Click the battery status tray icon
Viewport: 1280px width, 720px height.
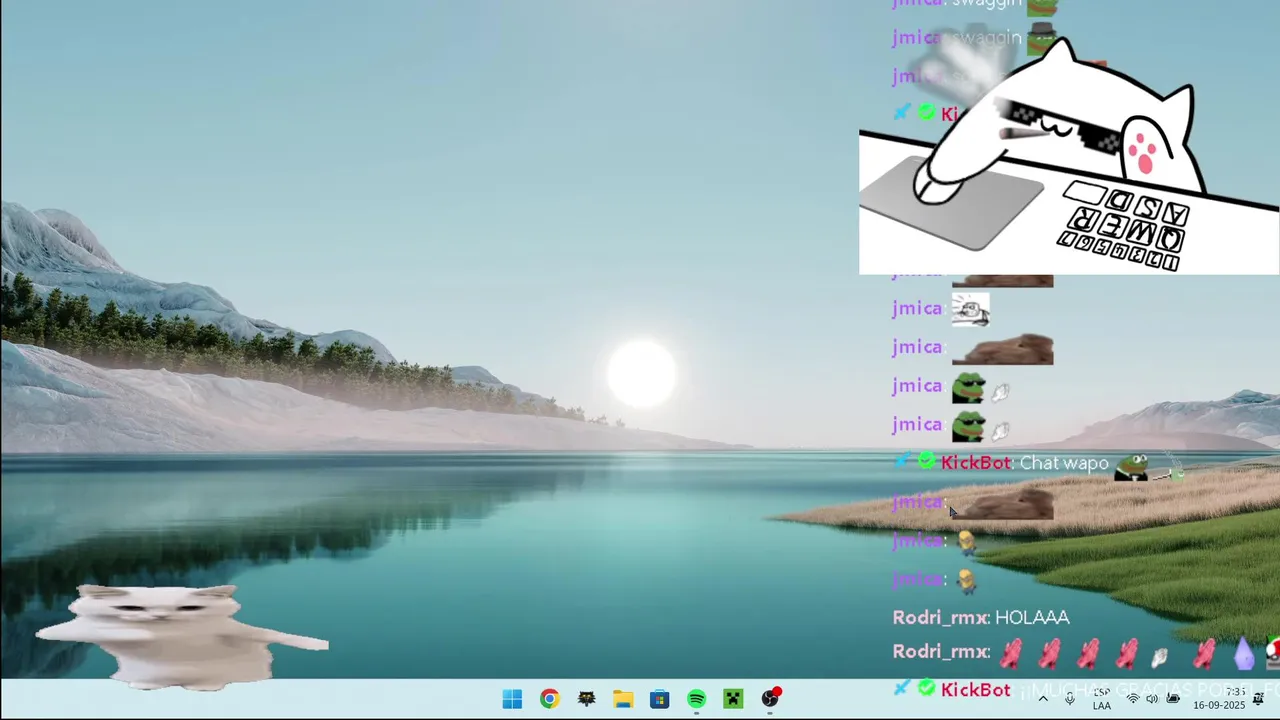[1173, 699]
